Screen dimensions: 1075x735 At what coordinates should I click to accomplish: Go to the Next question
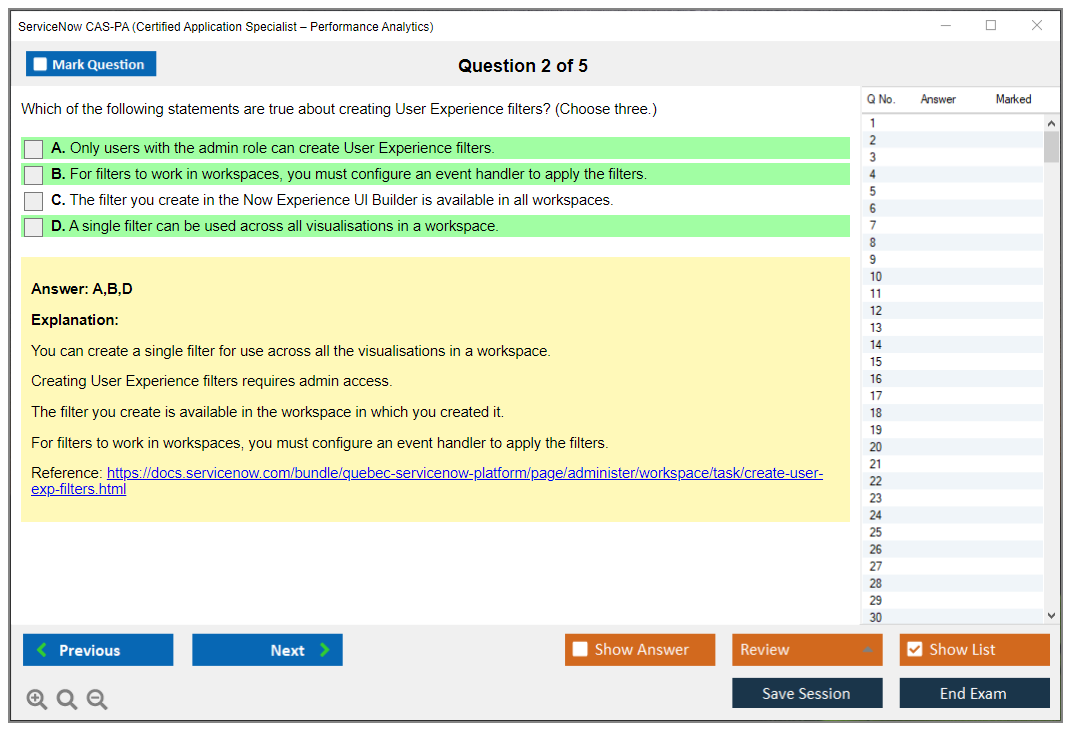point(267,650)
